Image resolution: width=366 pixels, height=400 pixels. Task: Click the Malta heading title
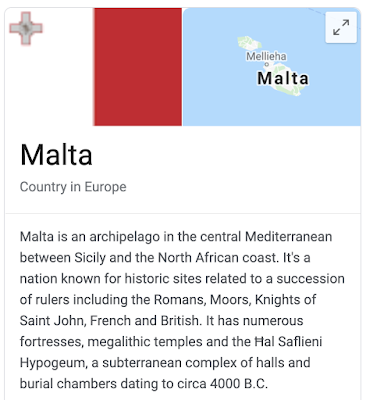(56, 155)
